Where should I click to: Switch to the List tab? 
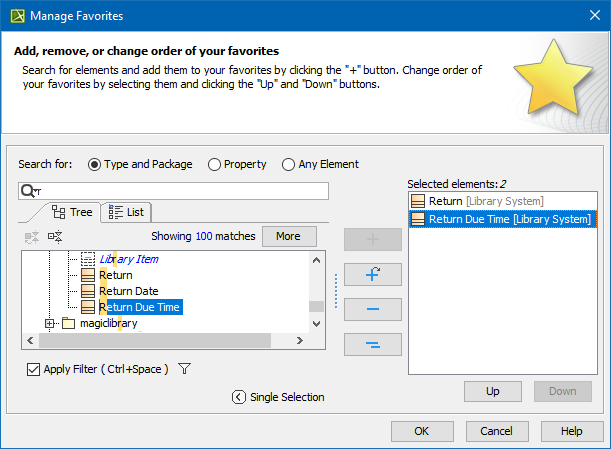click(126, 212)
